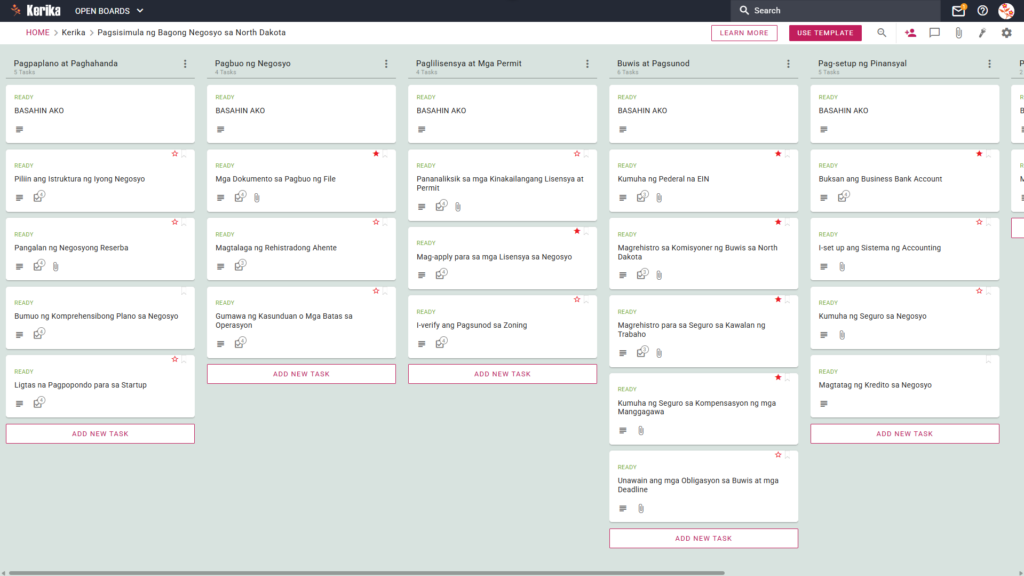Open attachment icon on Pananaliksik sa mga Lisensya card
Image resolution: width=1024 pixels, height=576 pixels.
coord(458,206)
